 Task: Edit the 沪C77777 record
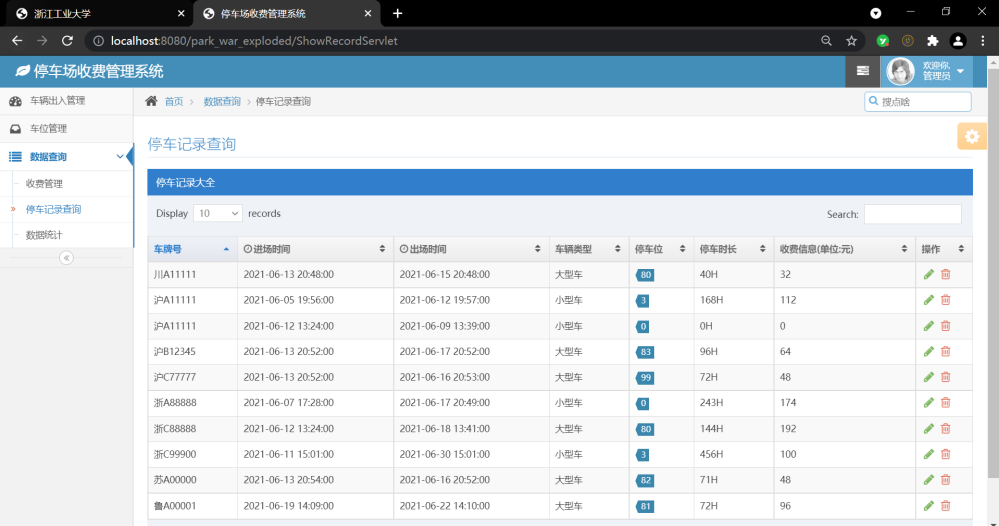click(928, 377)
